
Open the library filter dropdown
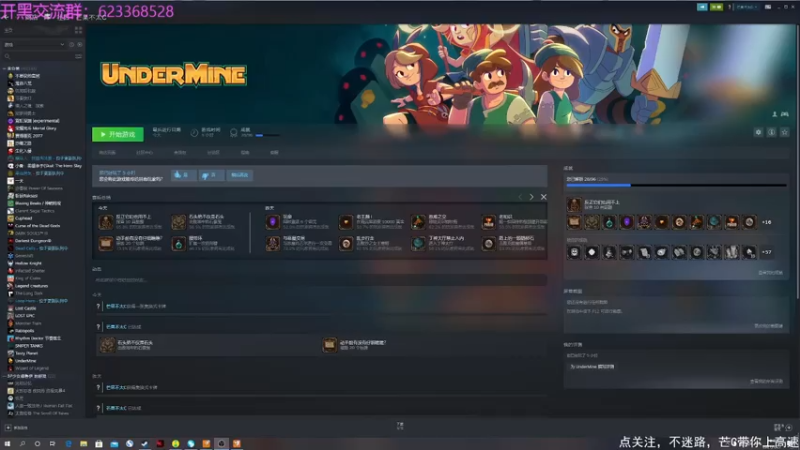[x=35, y=44]
